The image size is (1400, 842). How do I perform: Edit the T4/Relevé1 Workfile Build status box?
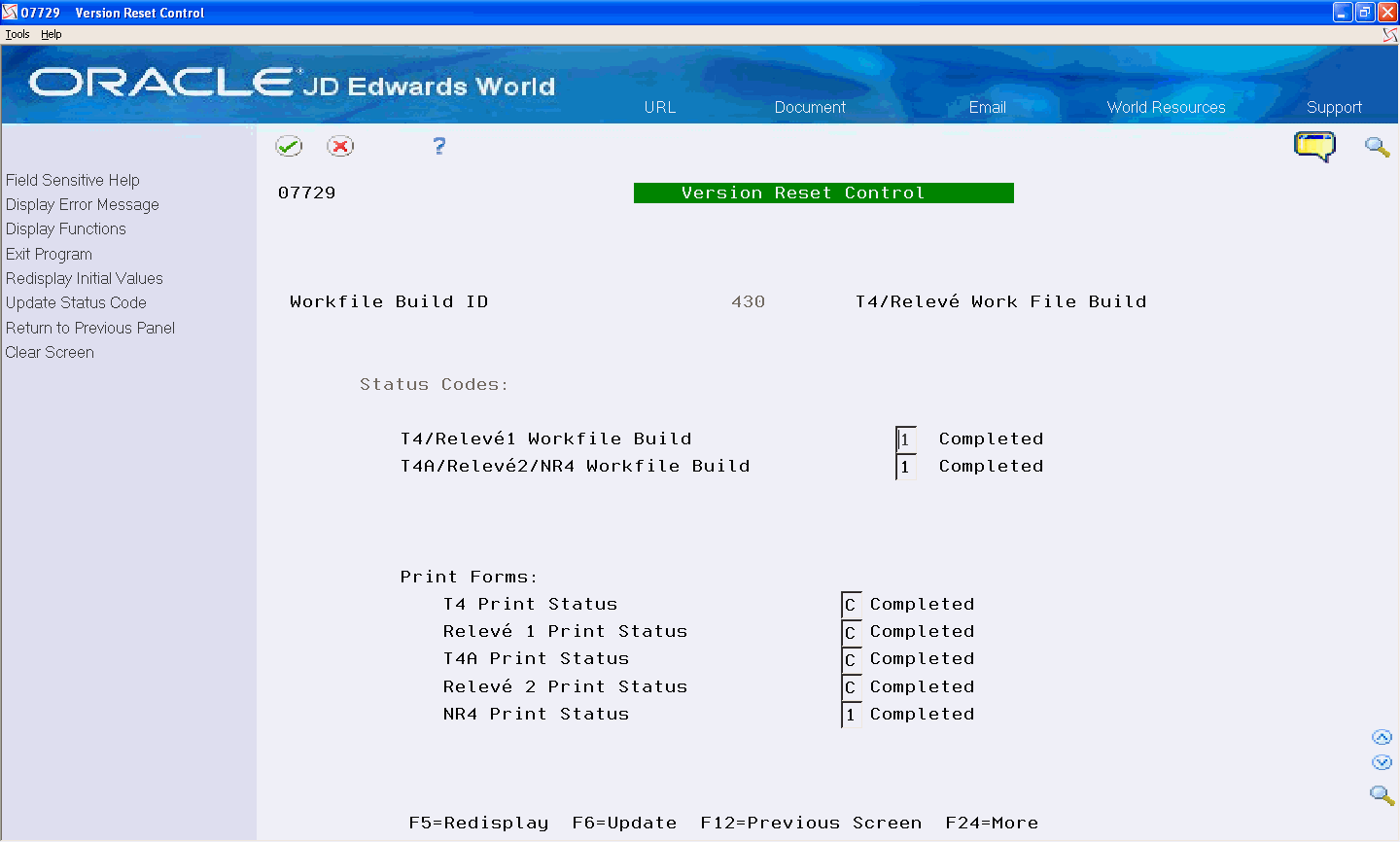pyautogui.click(x=904, y=439)
